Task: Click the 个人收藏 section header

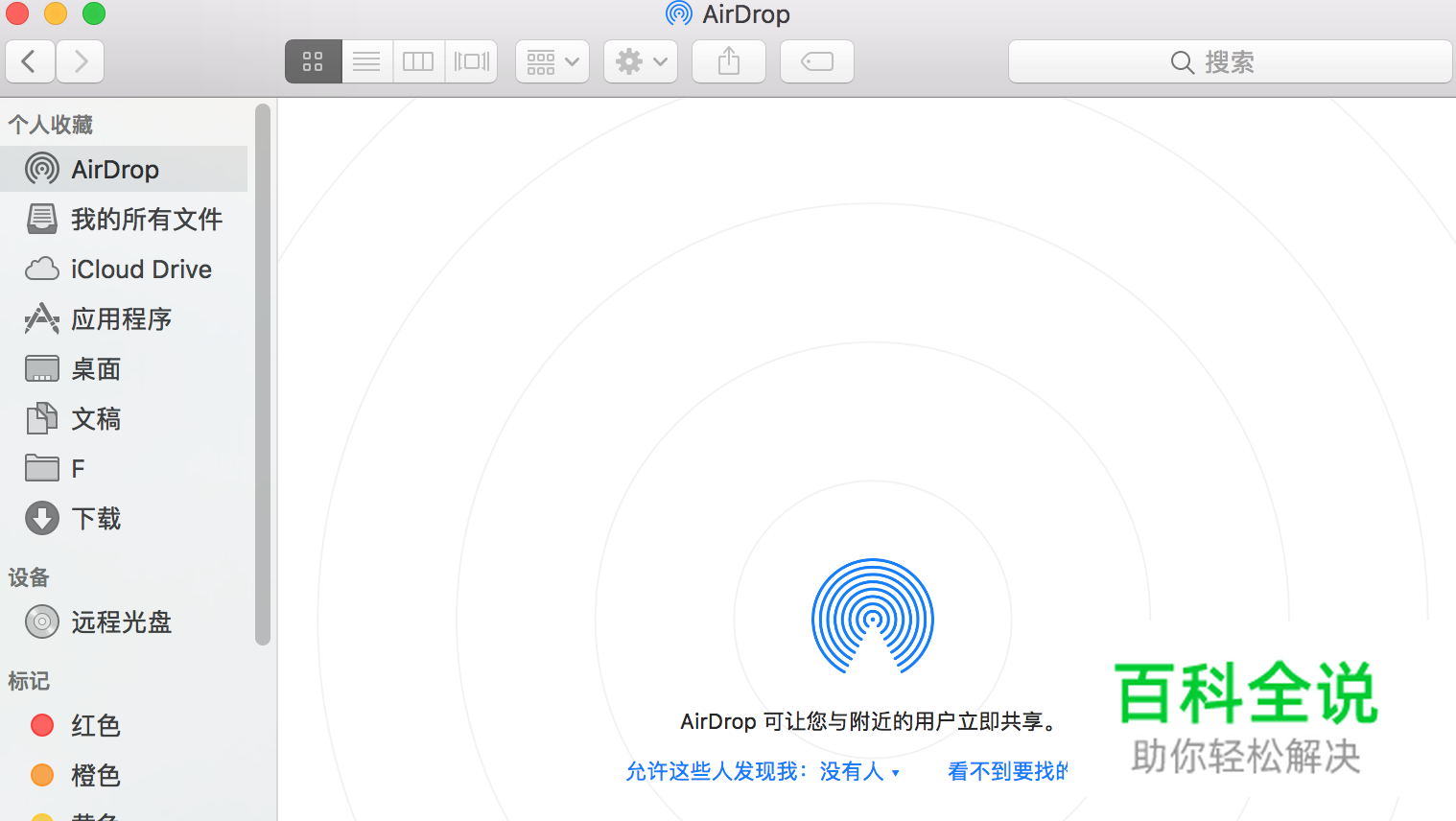Action: (51, 125)
